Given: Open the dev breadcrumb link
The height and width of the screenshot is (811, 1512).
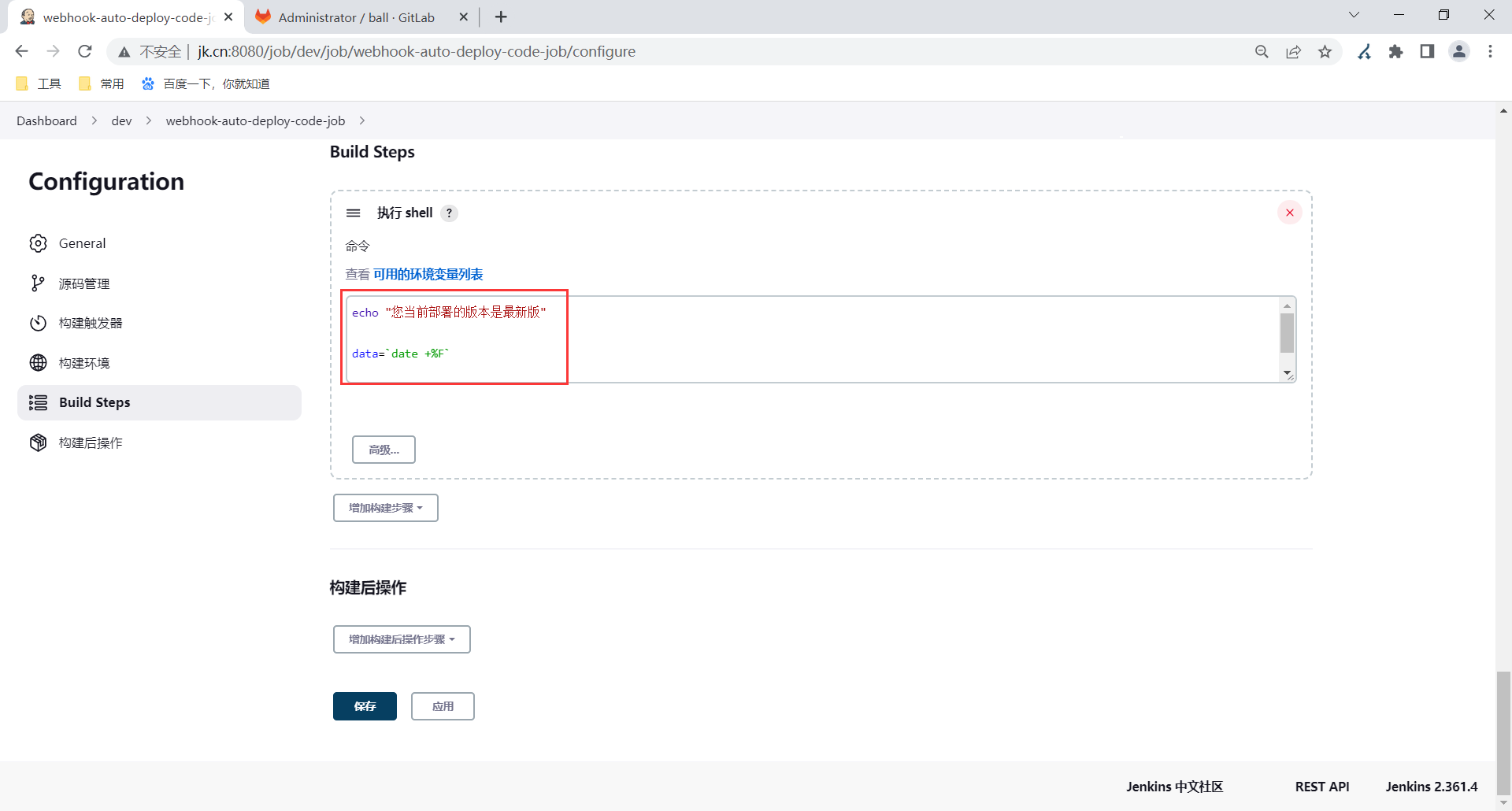Looking at the screenshot, I should (121, 120).
